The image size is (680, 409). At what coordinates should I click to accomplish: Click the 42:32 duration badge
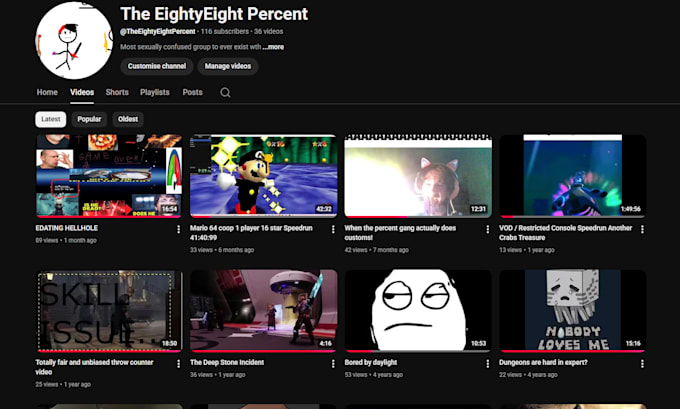tap(324, 209)
